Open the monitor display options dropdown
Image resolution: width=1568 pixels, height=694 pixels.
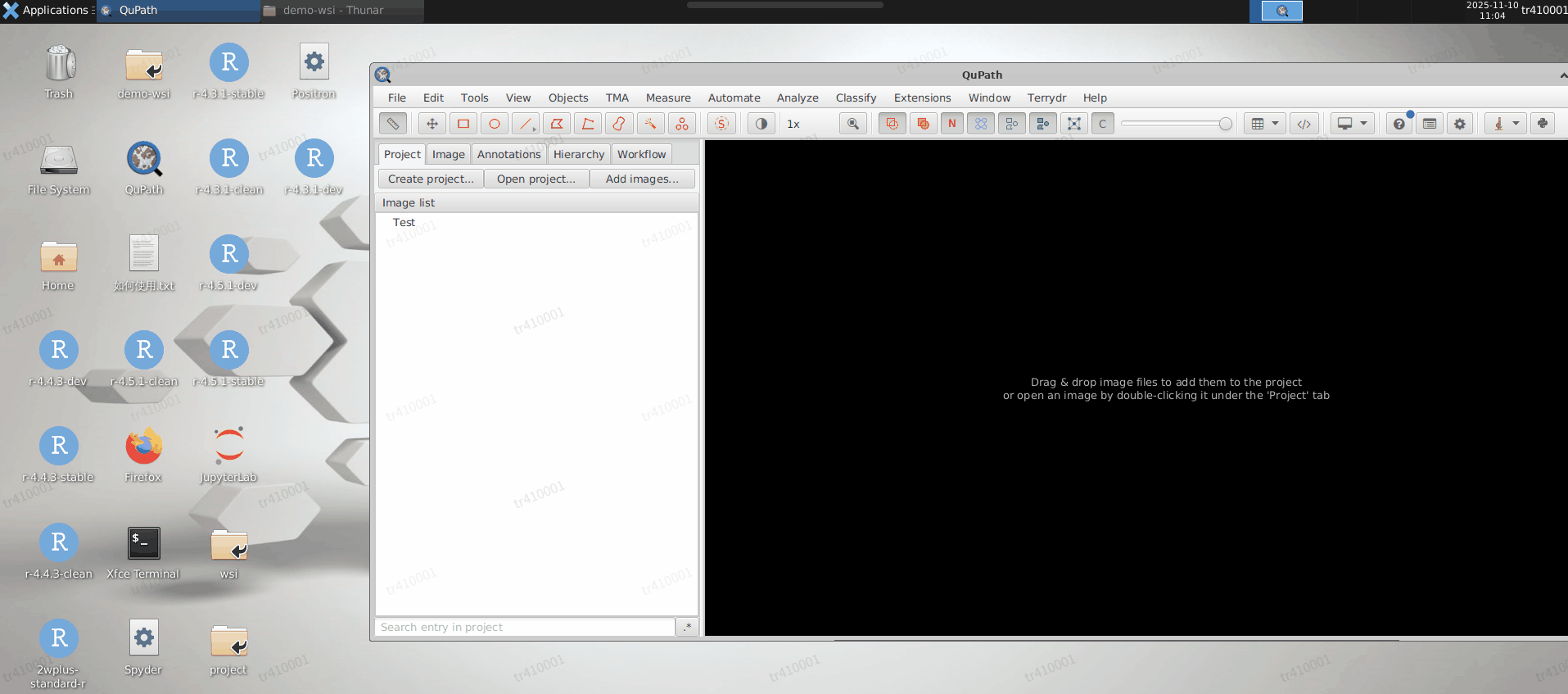pyautogui.click(x=1352, y=124)
